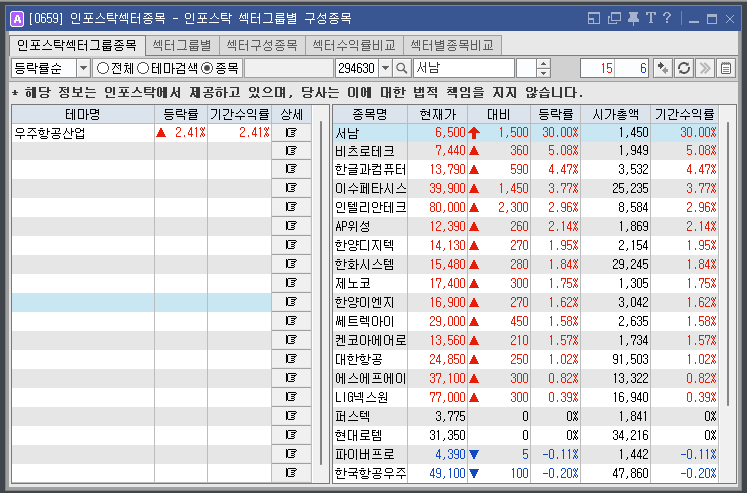Screen dimensions: 747x493
Task: Select the 인텔리안테크 stock row
Action: pos(525,208)
